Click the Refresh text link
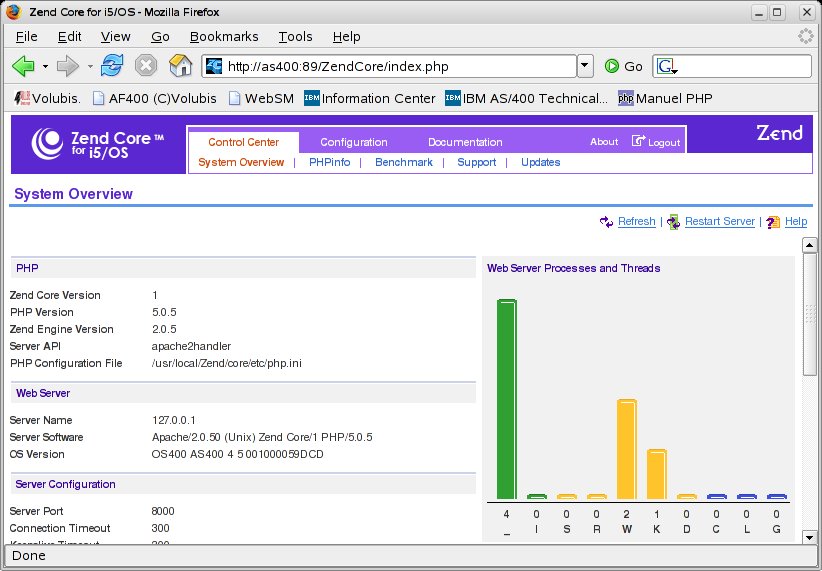The height and width of the screenshot is (571, 822). (636, 222)
